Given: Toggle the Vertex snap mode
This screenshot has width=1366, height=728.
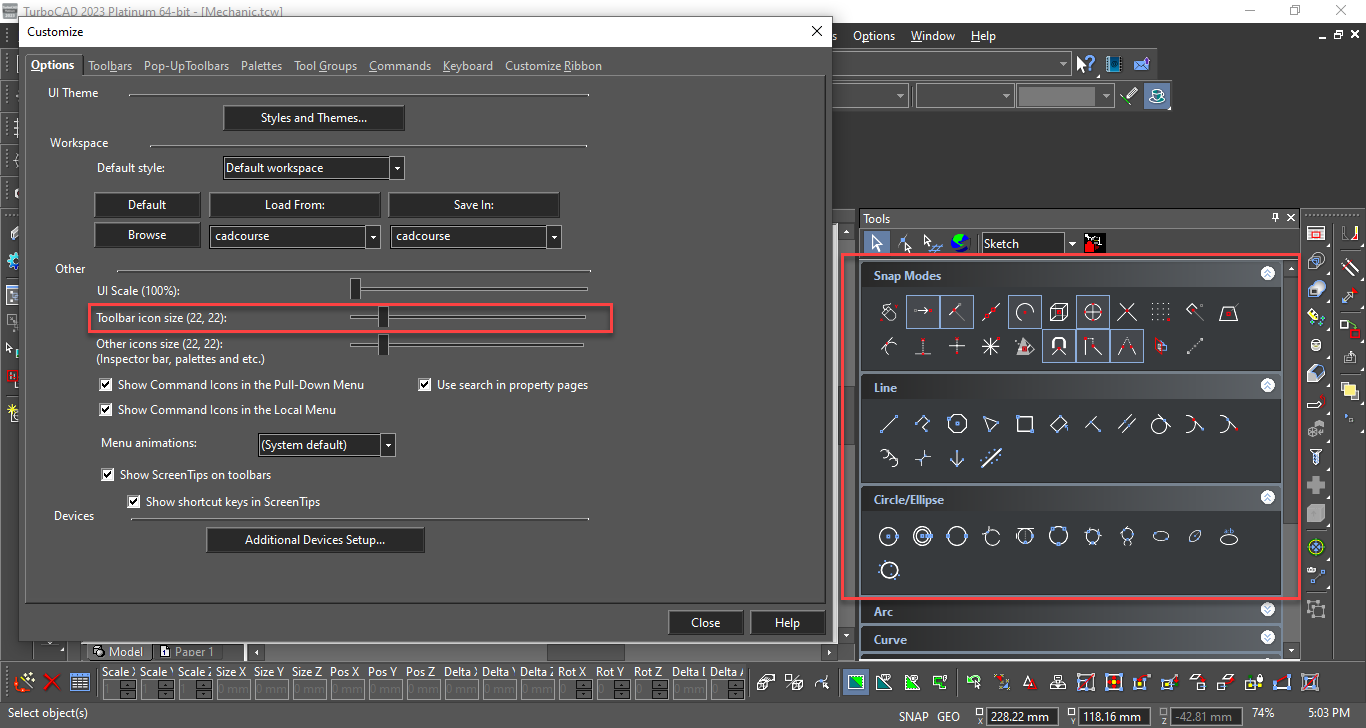Looking at the screenshot, I should [922, 312].
